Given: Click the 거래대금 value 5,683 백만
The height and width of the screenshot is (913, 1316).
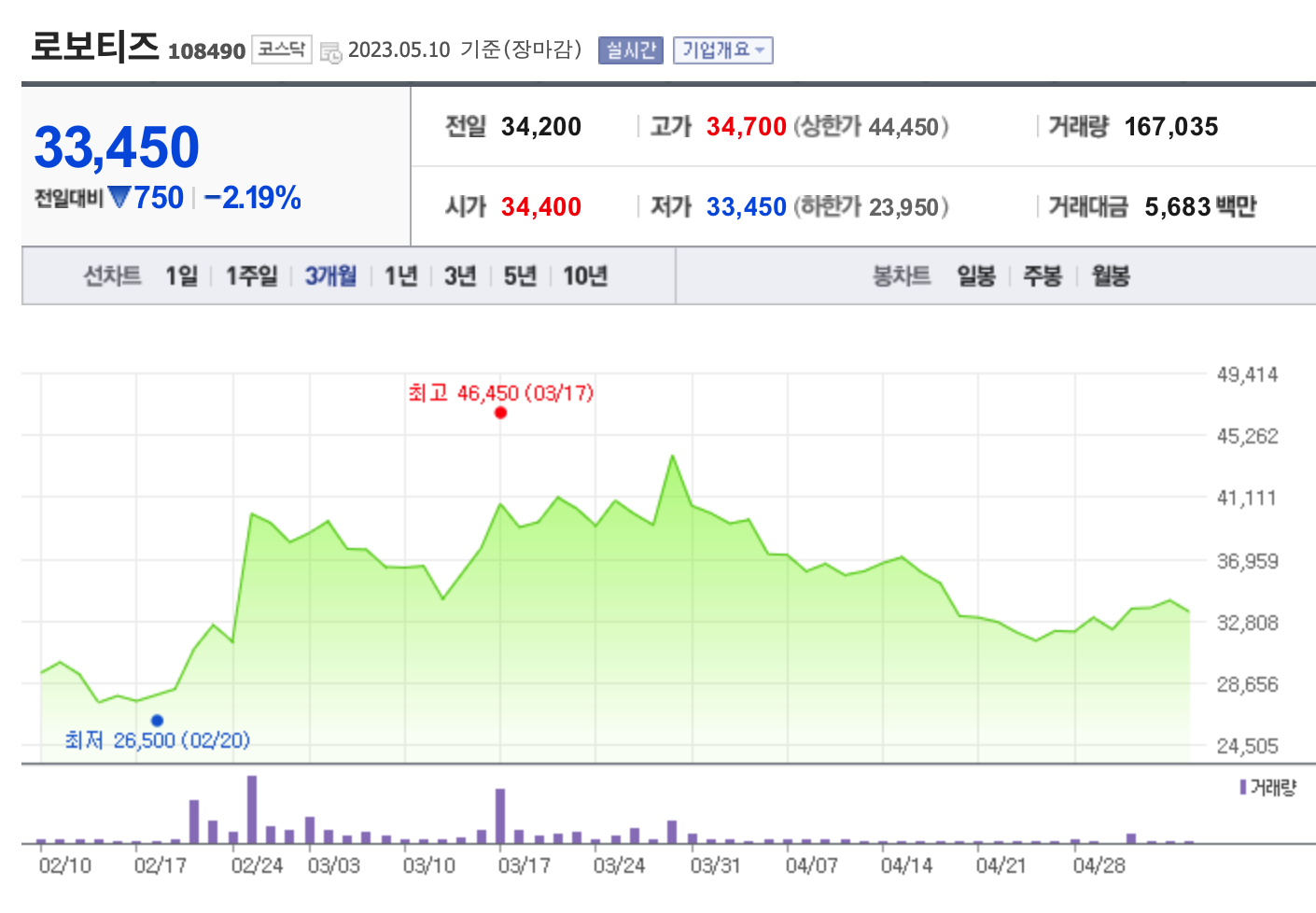Looking at the screenshot, I should pos(1200,207).
